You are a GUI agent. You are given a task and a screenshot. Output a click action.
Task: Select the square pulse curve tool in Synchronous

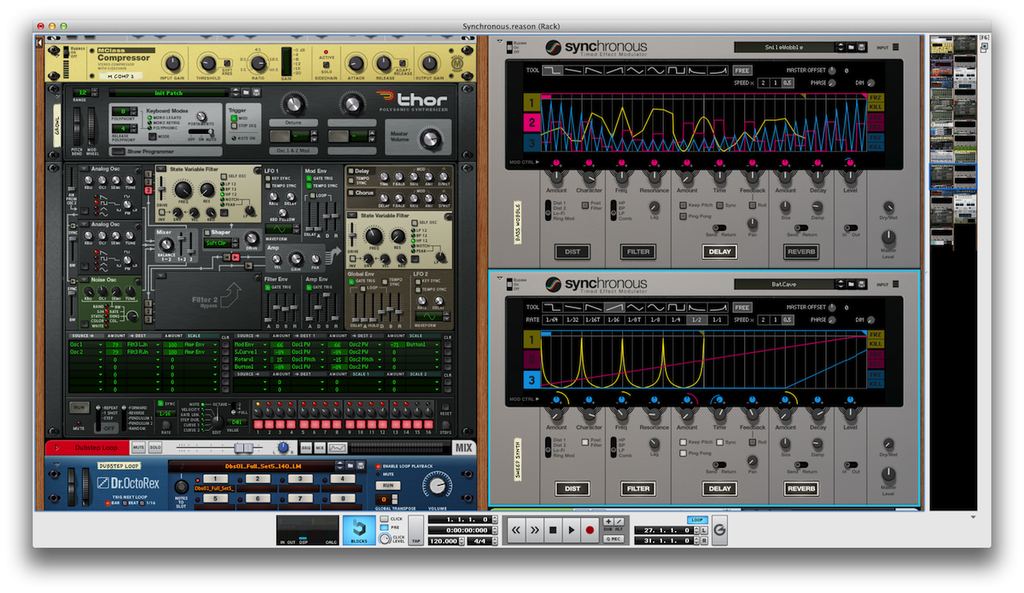point(675,70)
